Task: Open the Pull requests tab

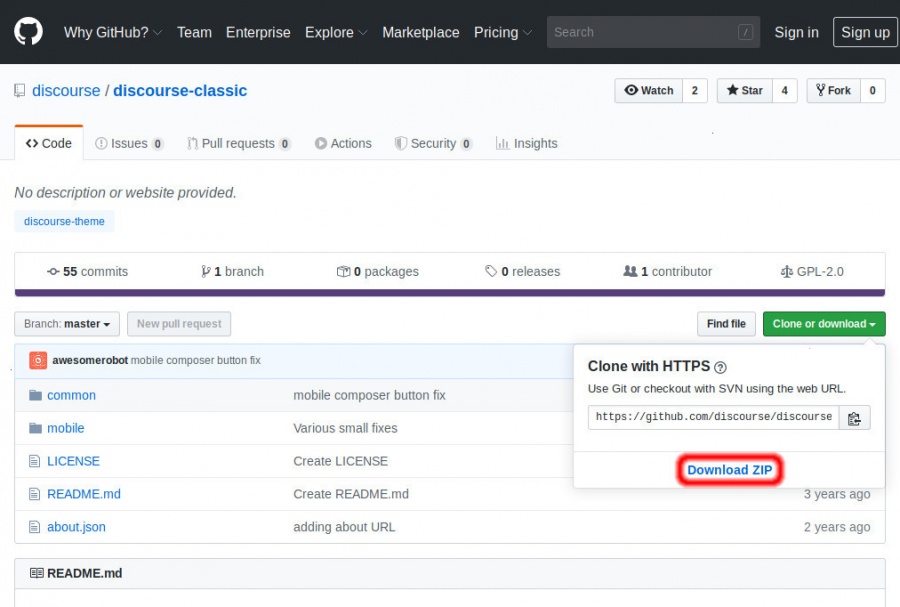Action: point(238,143)
